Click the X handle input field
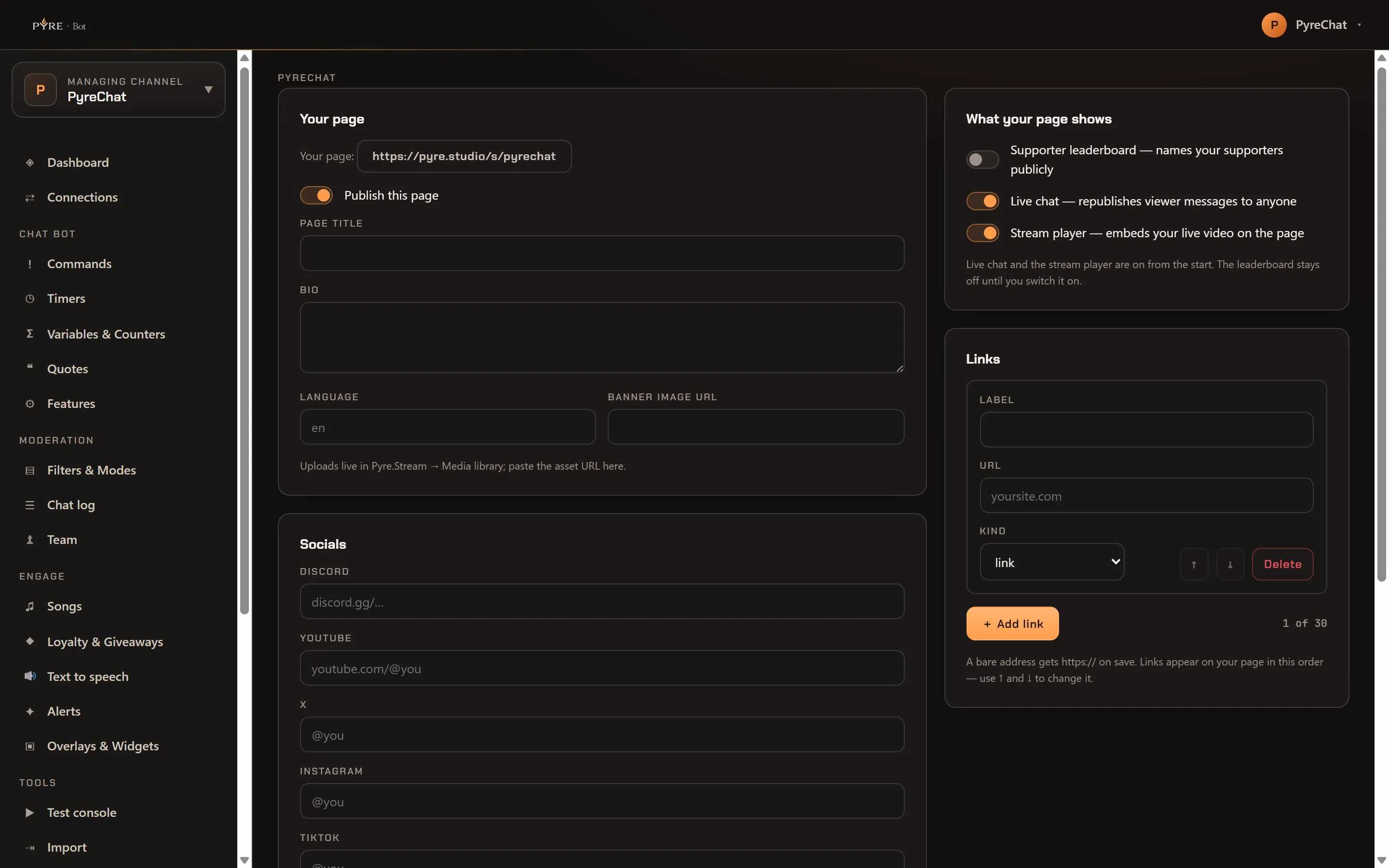This screenshot has height=868, width=1389. pos(601,735)
